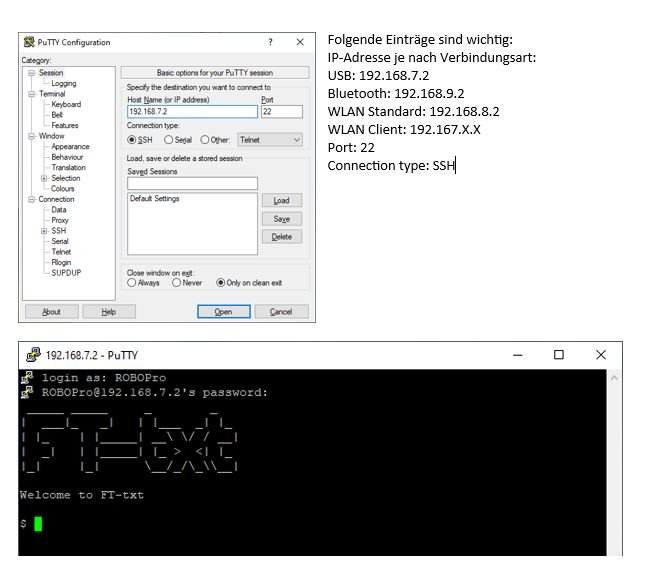Screen dimensions: 655x581
Task: Click the 'USB: 192.168.7.2' note line
Action: pyautogui.click(x=378, y=76)
